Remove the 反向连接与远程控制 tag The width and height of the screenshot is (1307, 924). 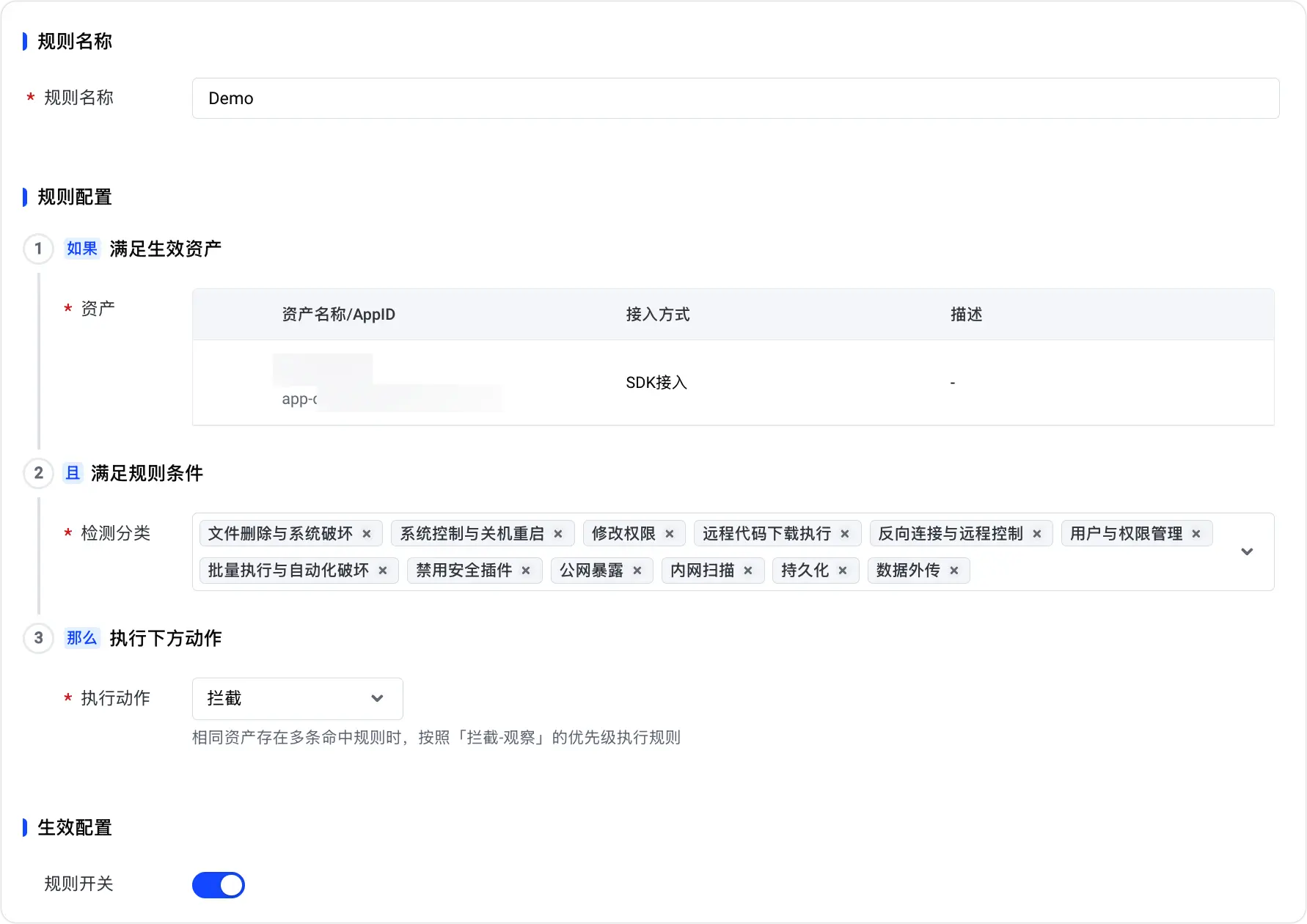(x=1037, y=534)
